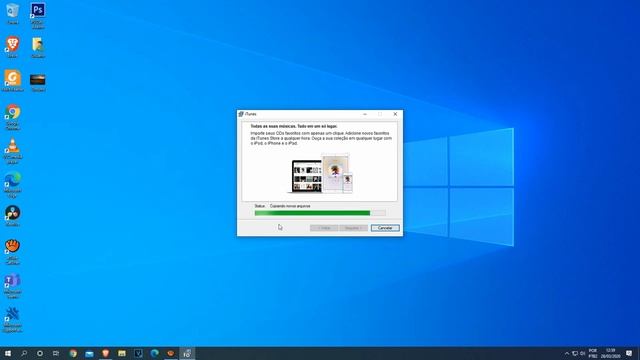Switch to Brave on the taskbar
The image size is (640, 360).
pos(106,353)
